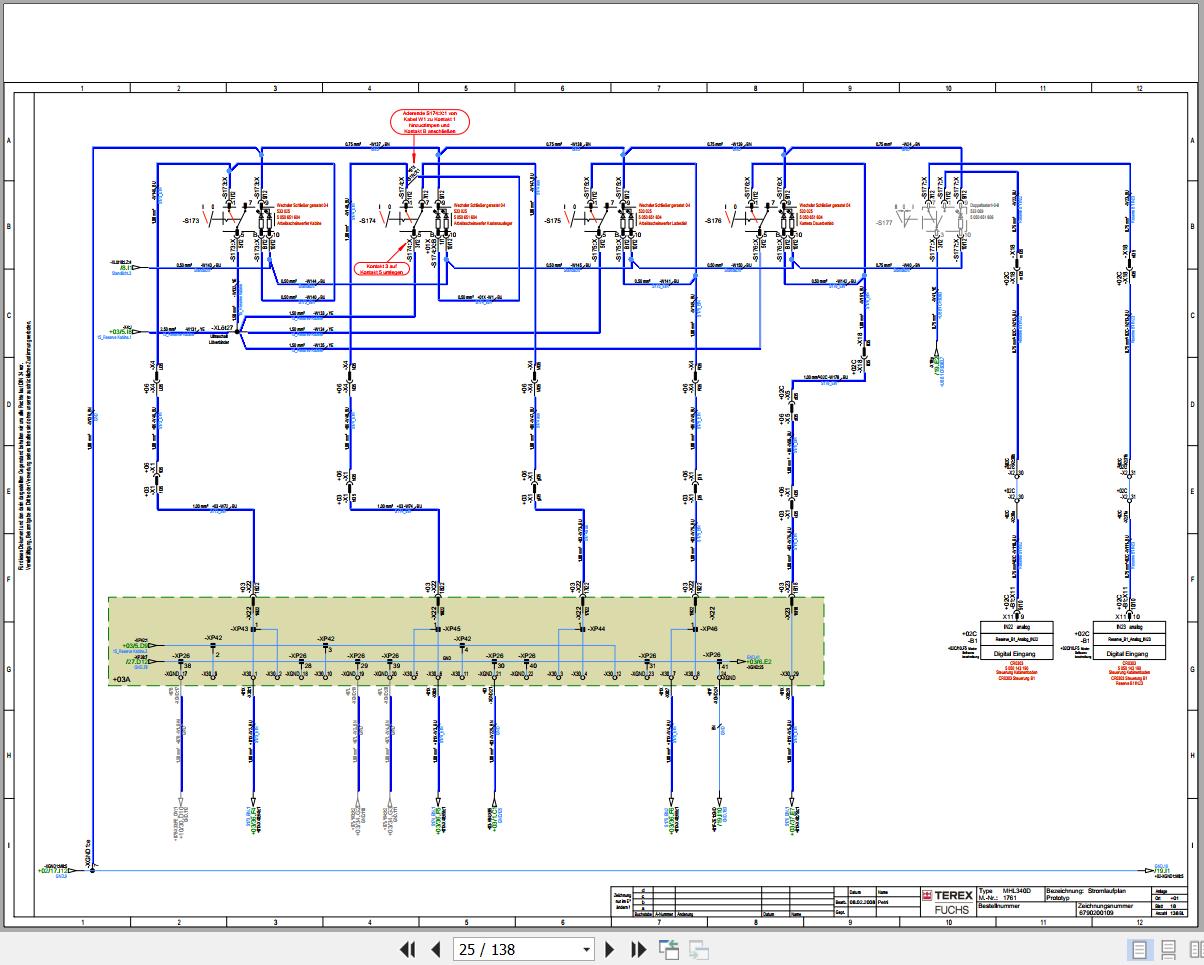
Task: Switch to two-page view
Action: coord(1196,949)
